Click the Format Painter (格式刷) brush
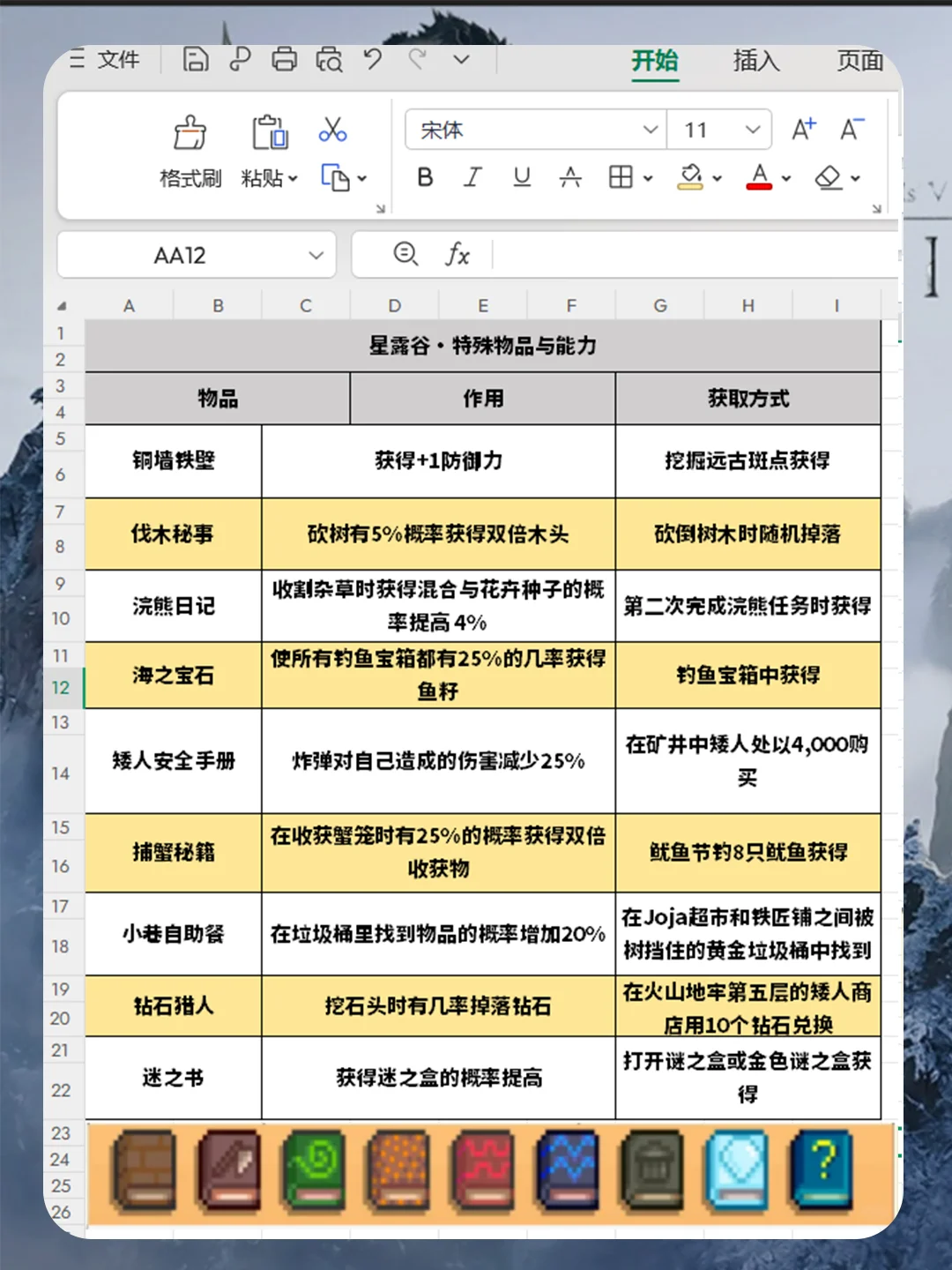 click(190, 132)
